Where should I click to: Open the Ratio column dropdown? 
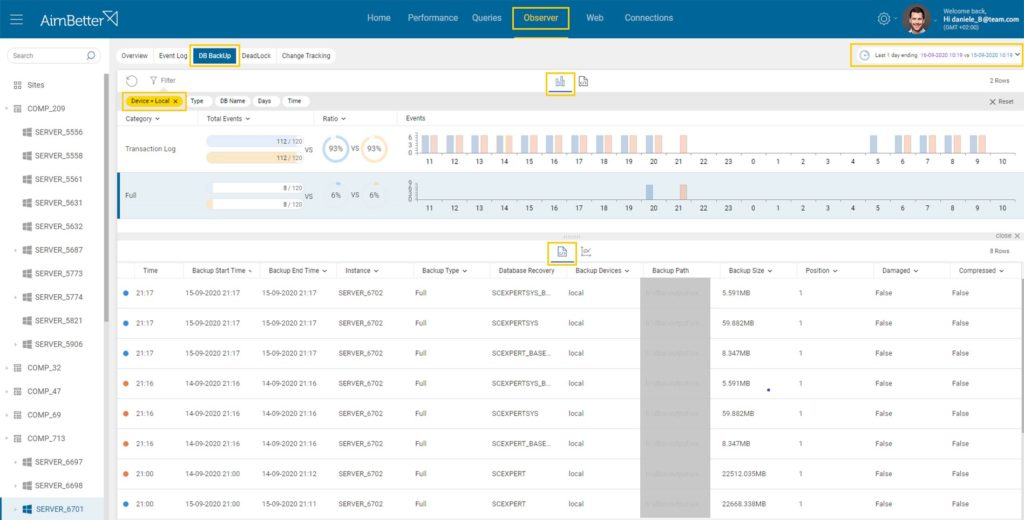pos(344,119)
